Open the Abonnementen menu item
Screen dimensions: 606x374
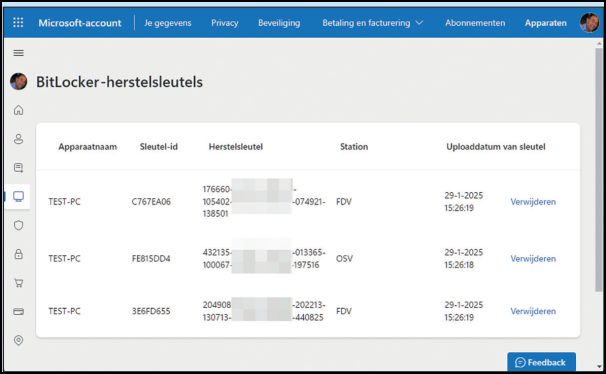click(475, 23)
